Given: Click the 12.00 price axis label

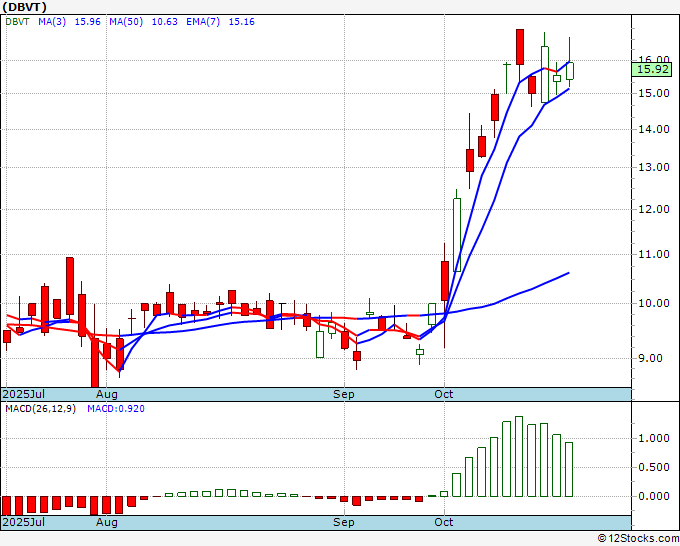Looking at the screenshot, I should [x=654, y=209].
